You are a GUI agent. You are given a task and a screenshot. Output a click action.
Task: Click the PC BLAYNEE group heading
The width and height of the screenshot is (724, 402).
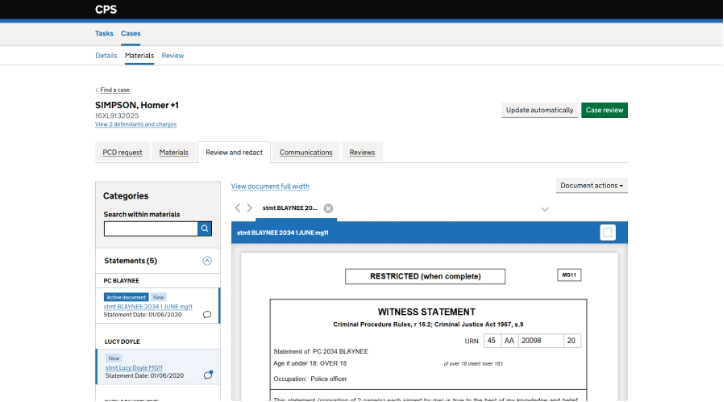121,281
